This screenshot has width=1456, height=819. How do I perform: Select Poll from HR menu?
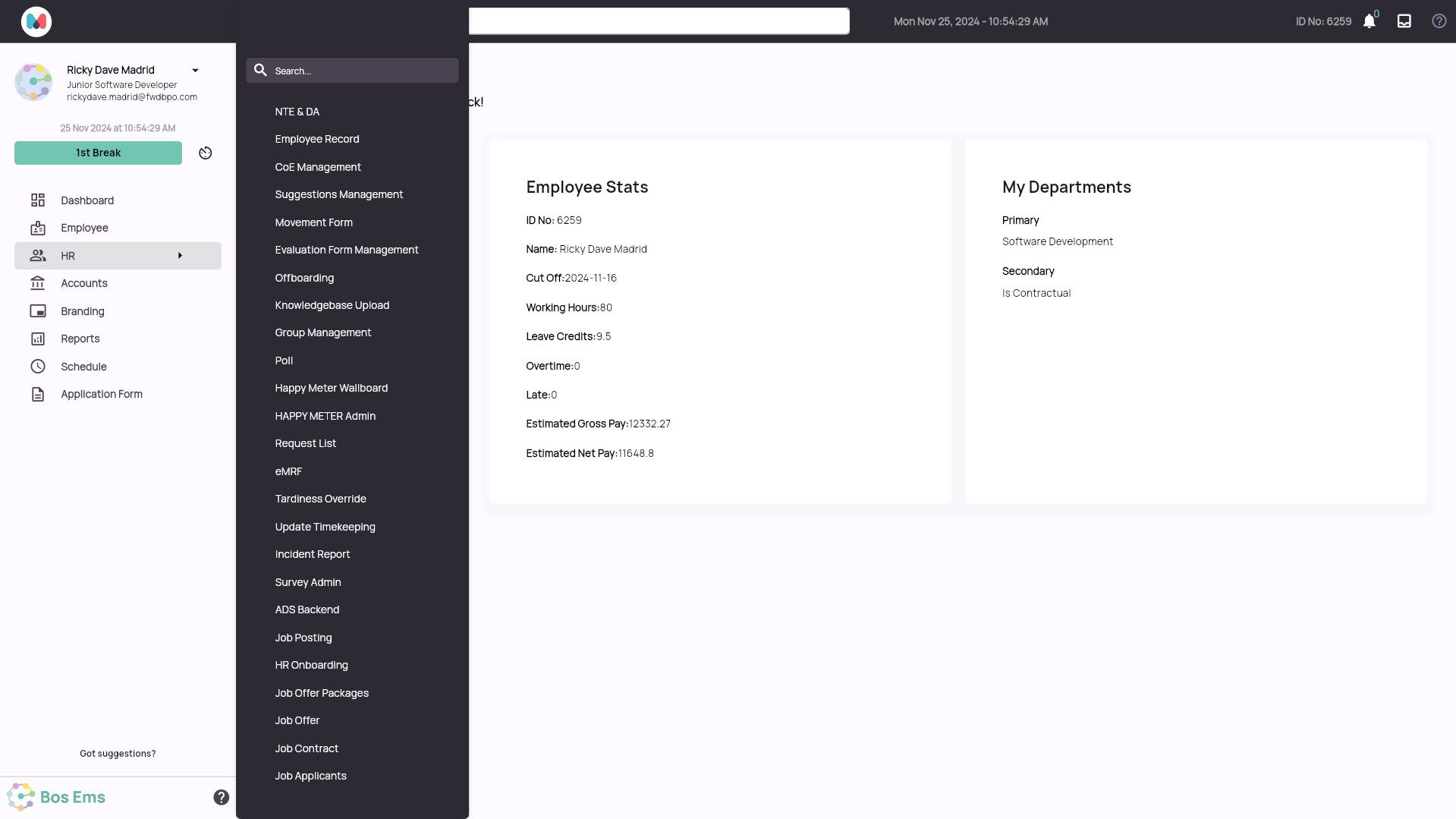pyautogui.click(x=284, y=361)
